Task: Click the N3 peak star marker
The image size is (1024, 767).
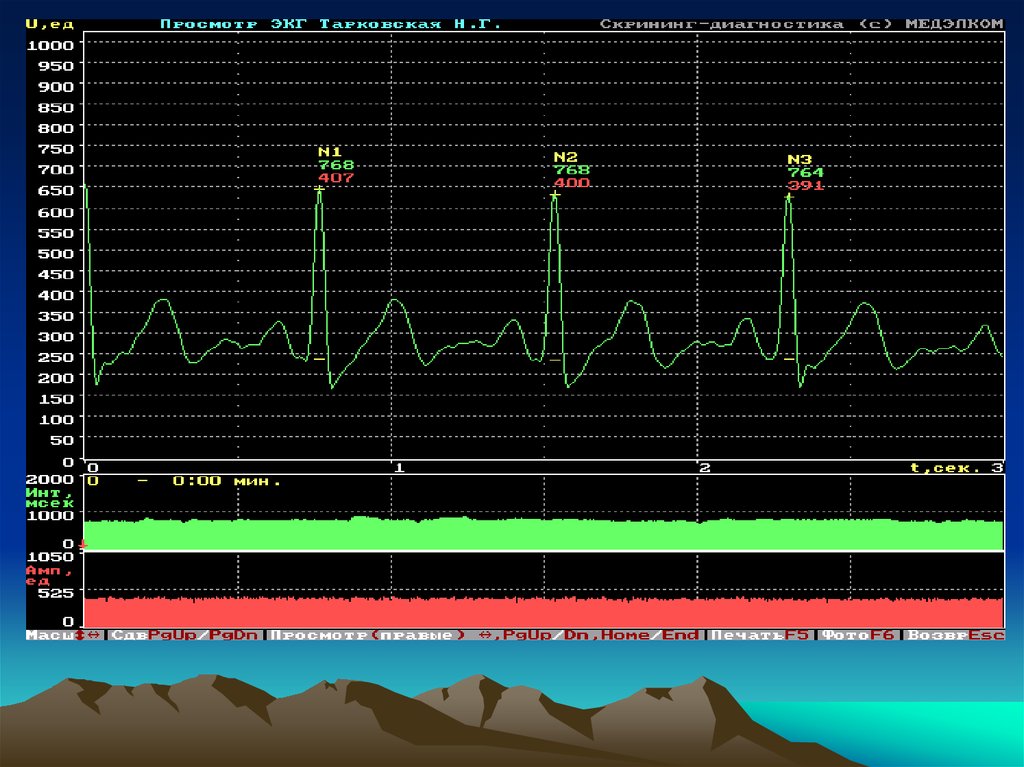Action: [x=789, y=196]
